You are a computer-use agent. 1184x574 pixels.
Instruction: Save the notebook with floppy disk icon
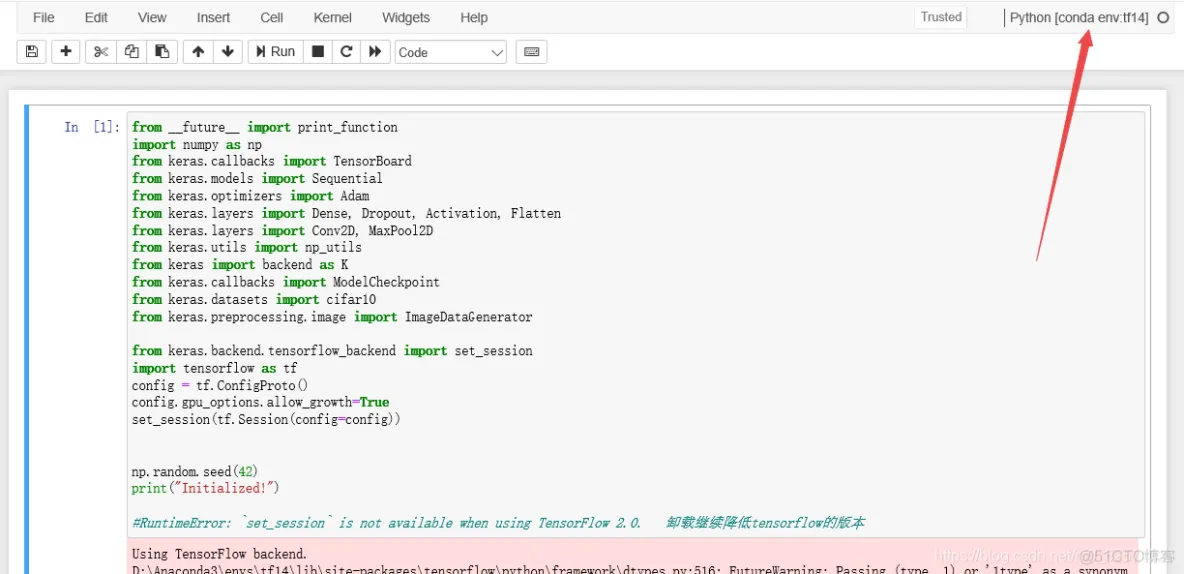pyautogui.click(x=31, y=51)
